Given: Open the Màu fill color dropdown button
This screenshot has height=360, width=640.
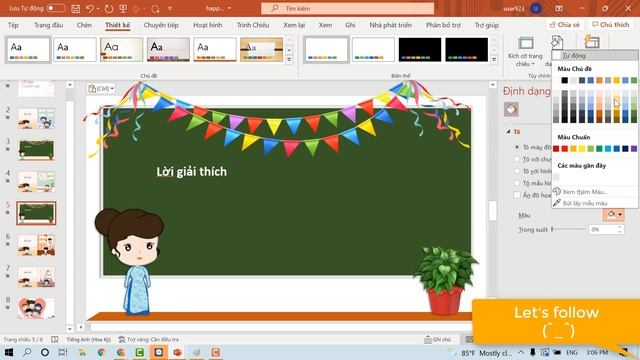Looking at the screenshot, I should point(613,215).
